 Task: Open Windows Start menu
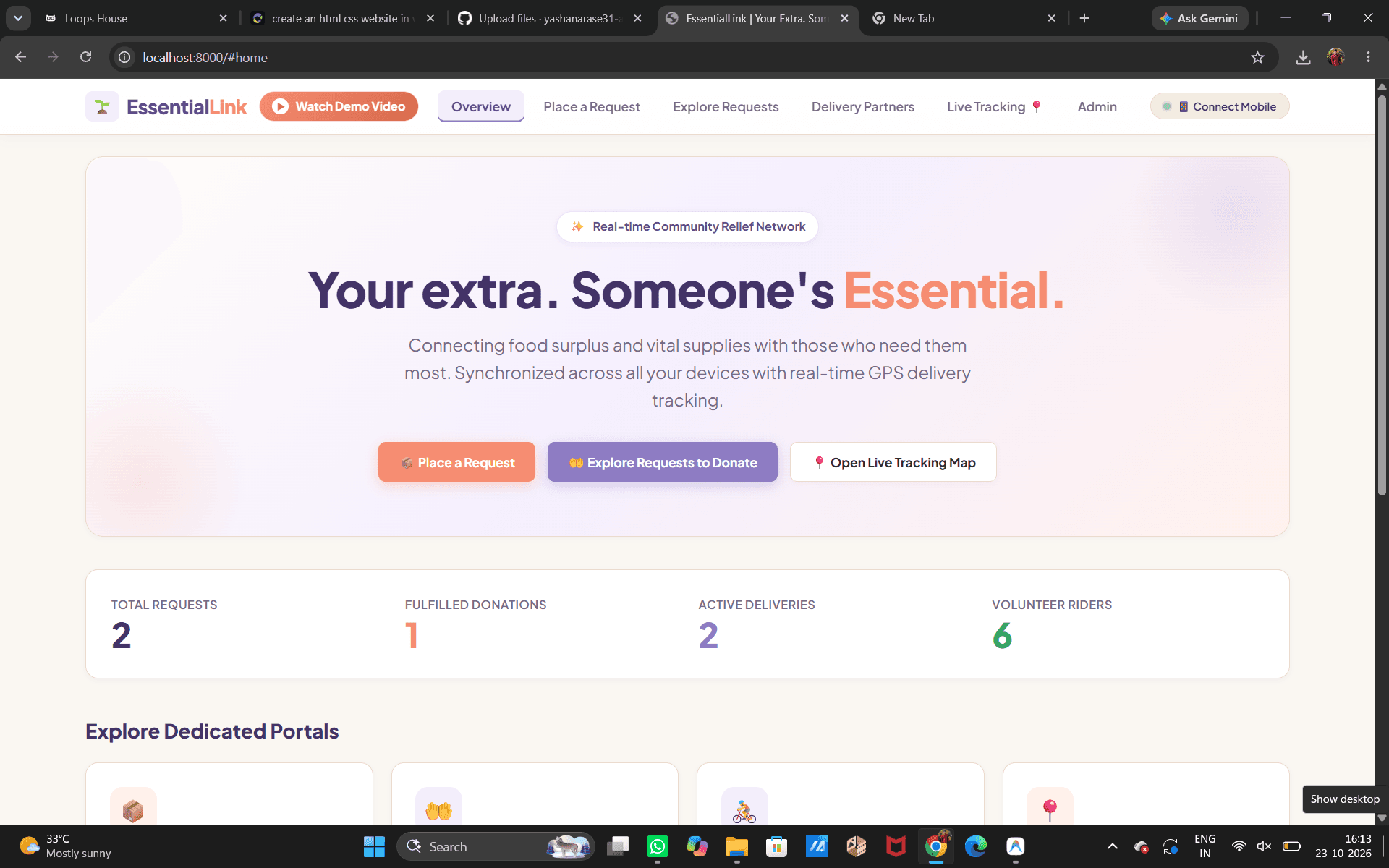point(374,846)
